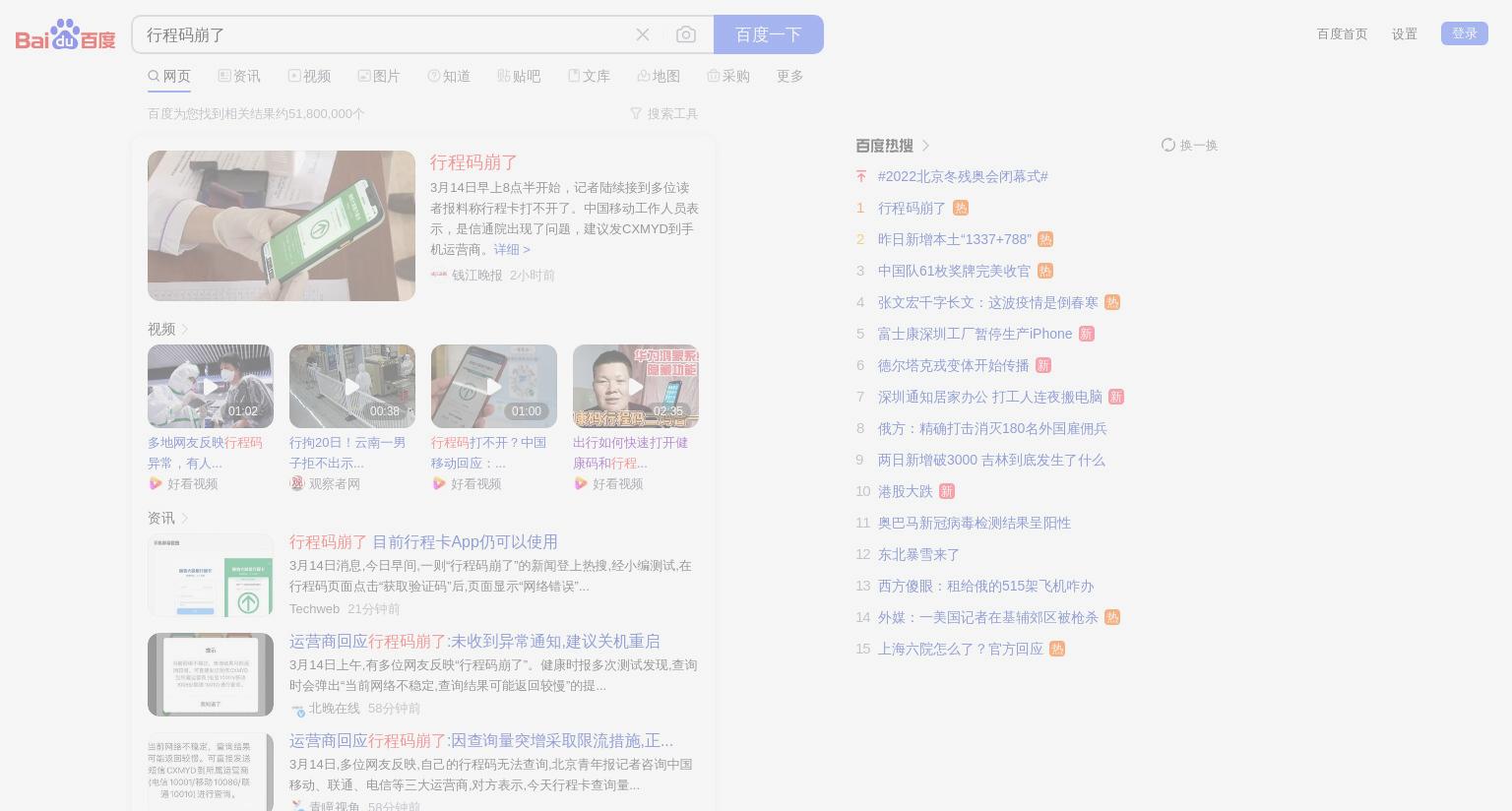The height and width of the screenshot is (811, 1512).
Task: Open hot search 张文宏千字长文
Action: pyautogui.click(x=988, y=302)
